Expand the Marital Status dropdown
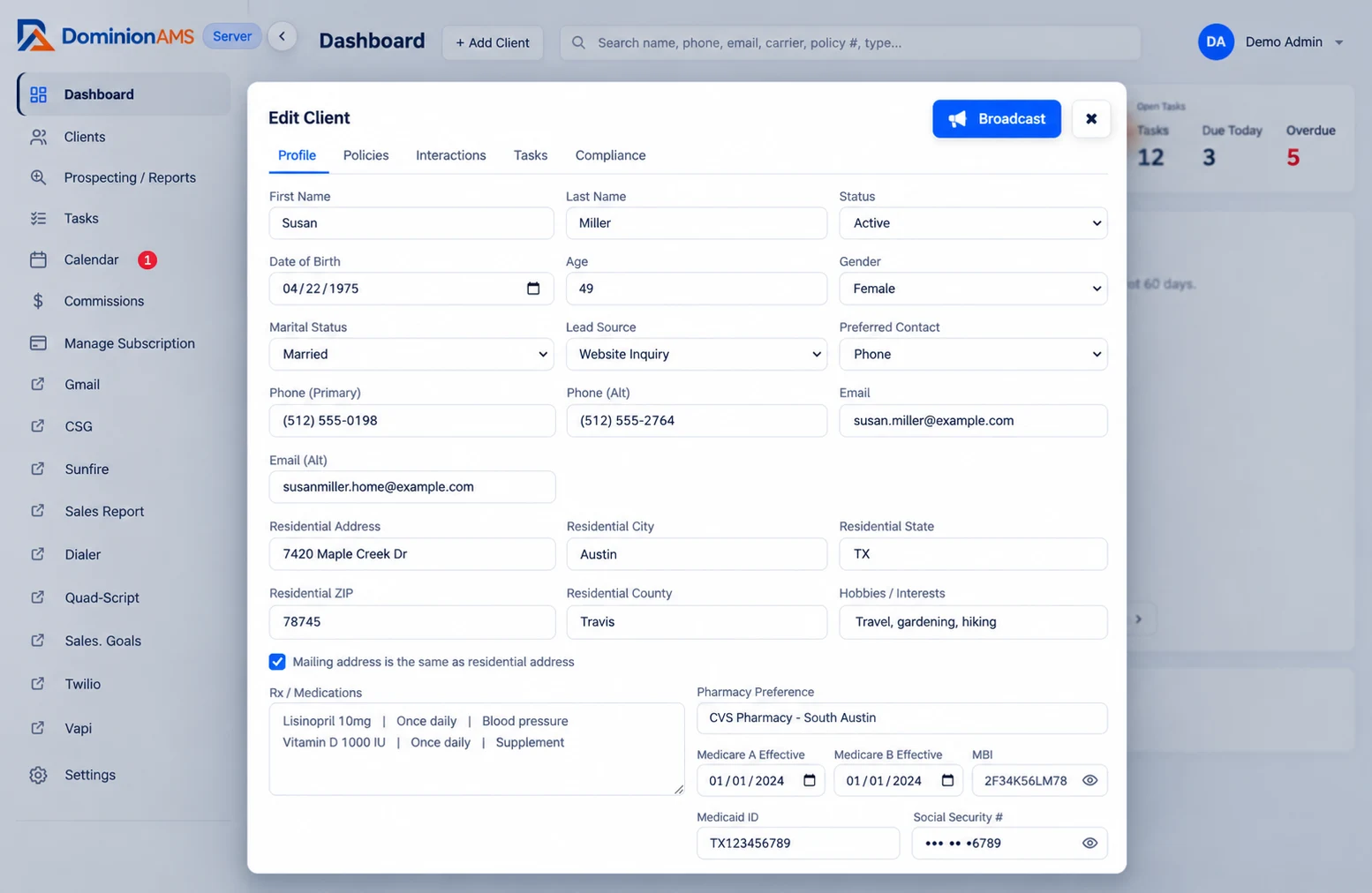The width and height of the screenshot is (1372, 893). coord(411,354)
